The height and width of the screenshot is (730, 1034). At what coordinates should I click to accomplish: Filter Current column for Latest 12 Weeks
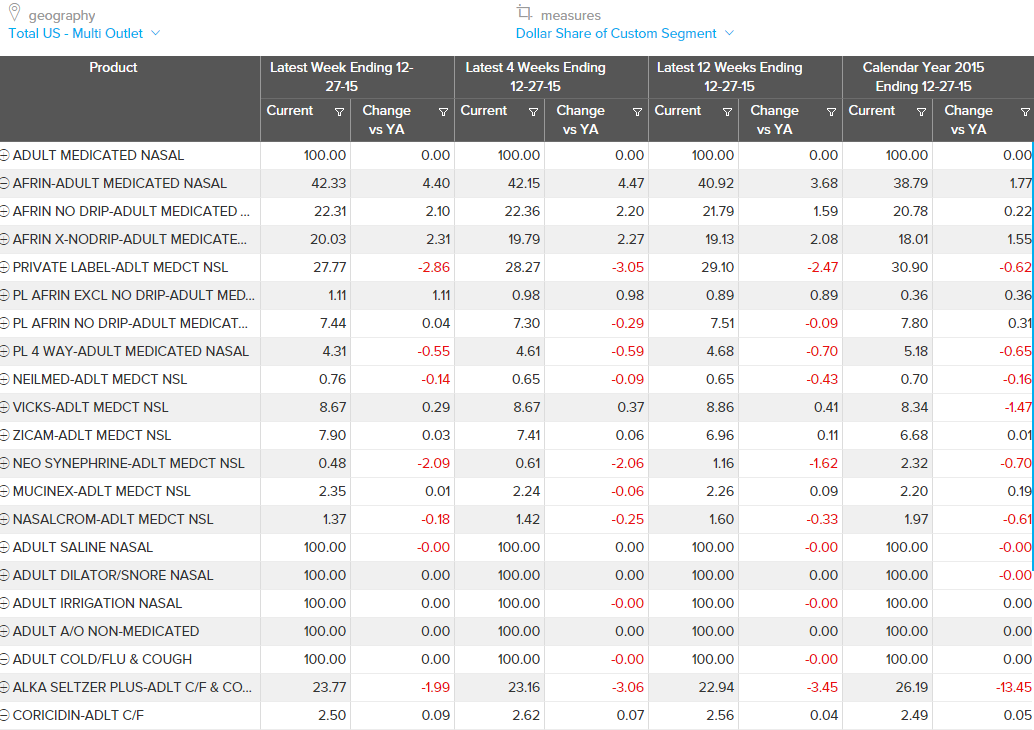pyautogui.click(x=727, y=112)
